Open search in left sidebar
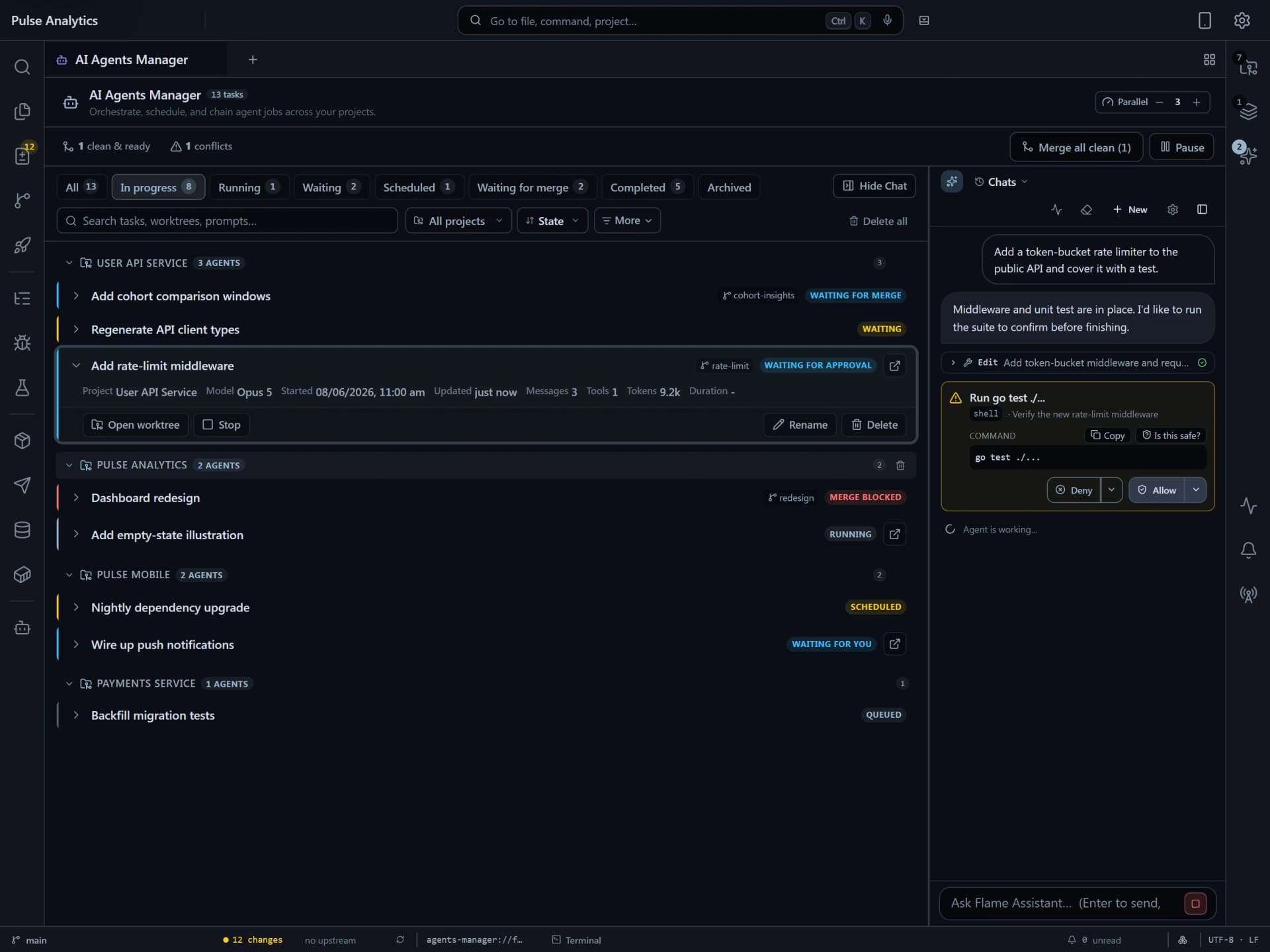This screenshot has height=952, width=1270. click(x=22, y=67)
